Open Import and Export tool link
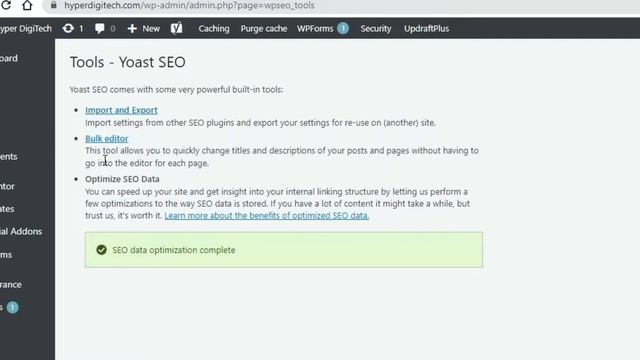This screenshot has width=640, height=360. coord(121,110)
